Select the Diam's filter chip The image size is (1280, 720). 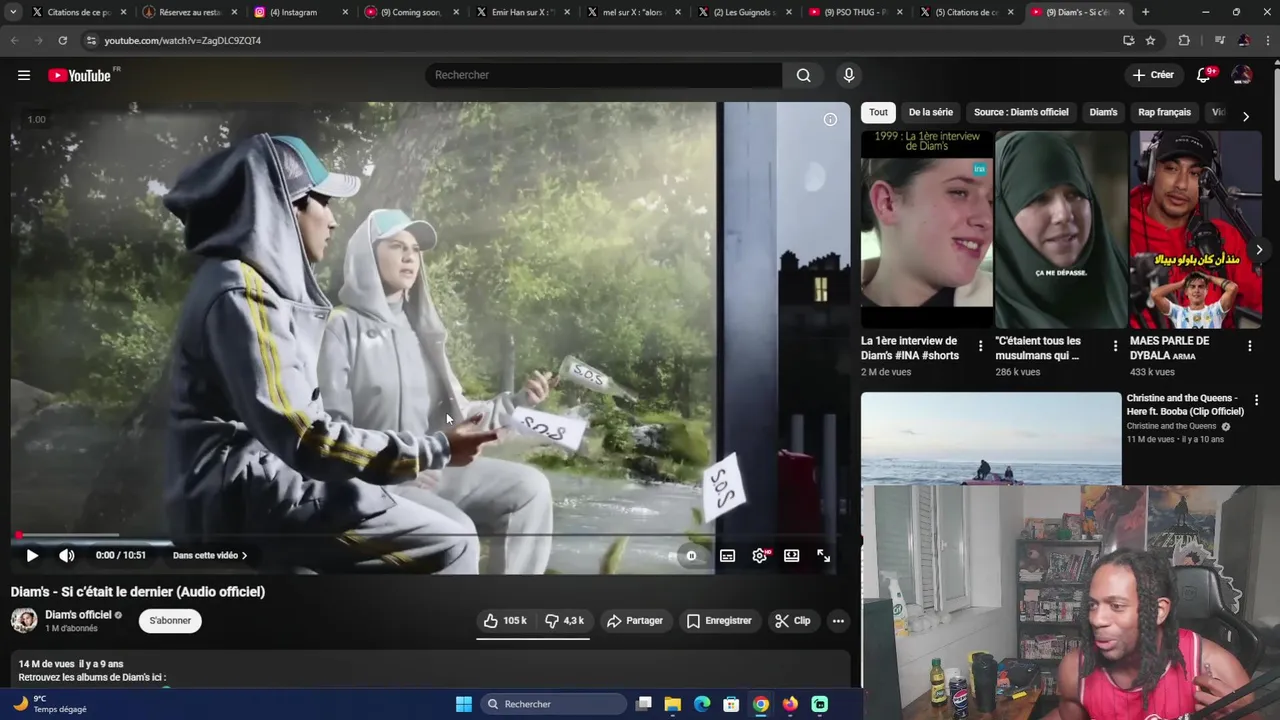[x=1103, y=112]
